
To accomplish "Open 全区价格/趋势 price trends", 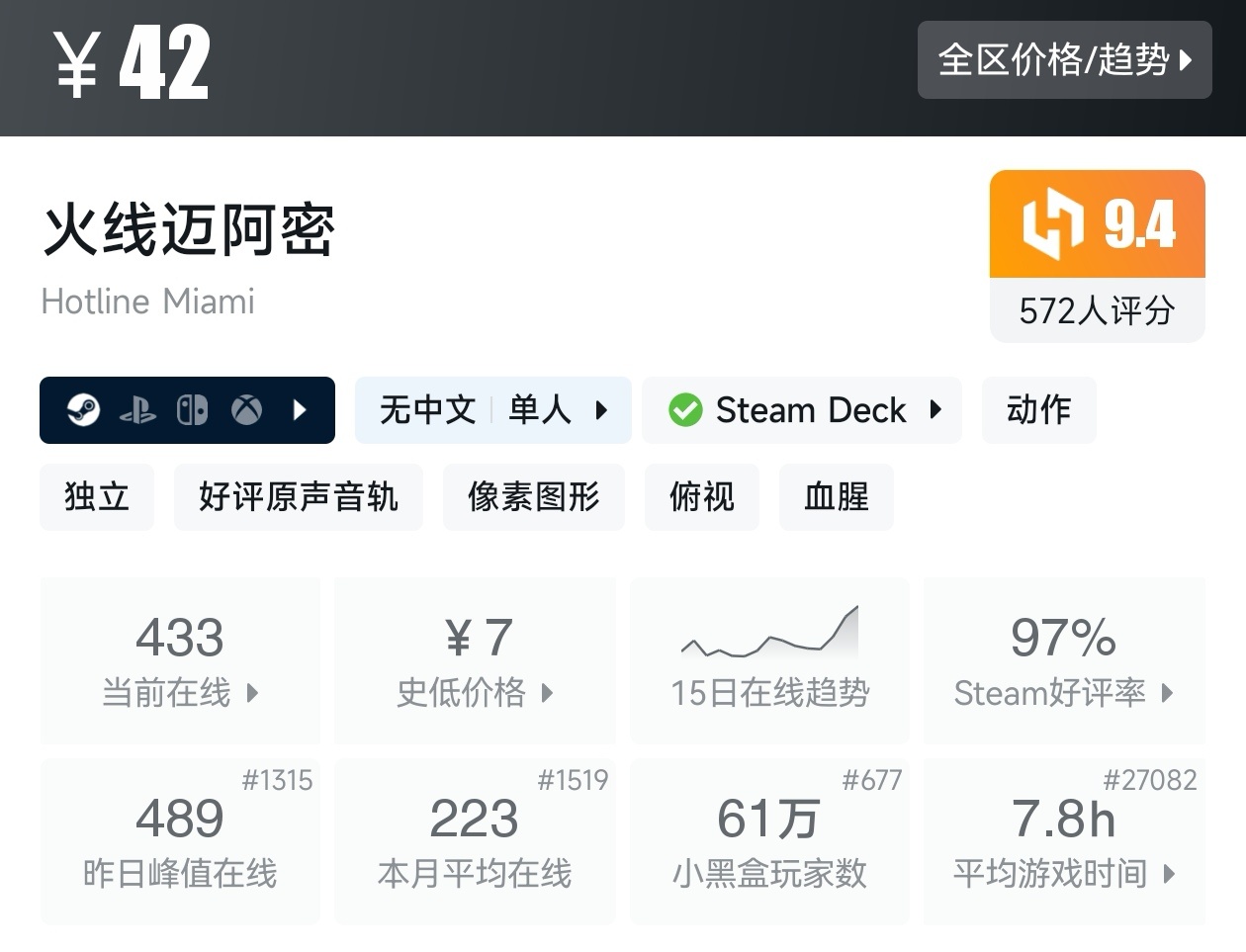I will click(x=1064, y=60).
